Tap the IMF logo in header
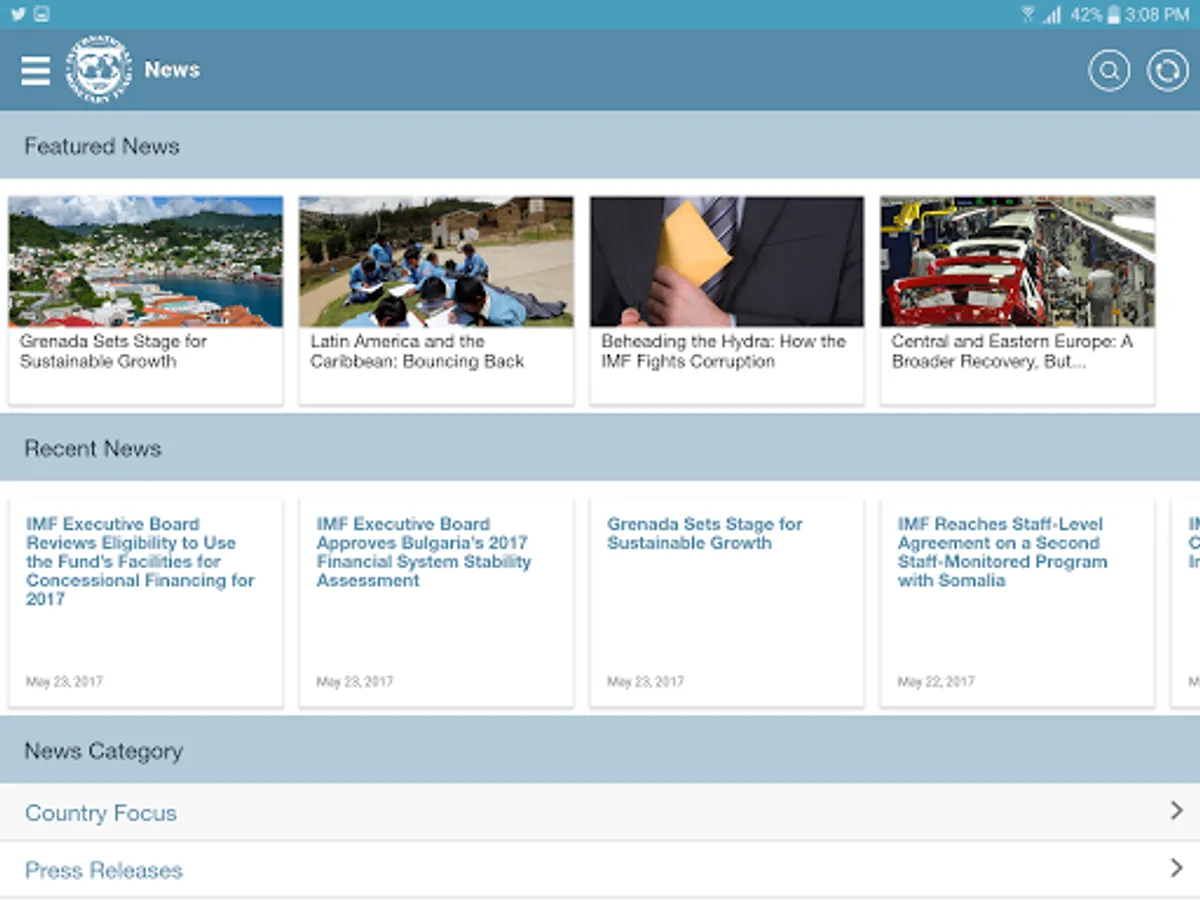Viewport: 1200px width, 900px height. 99,70
